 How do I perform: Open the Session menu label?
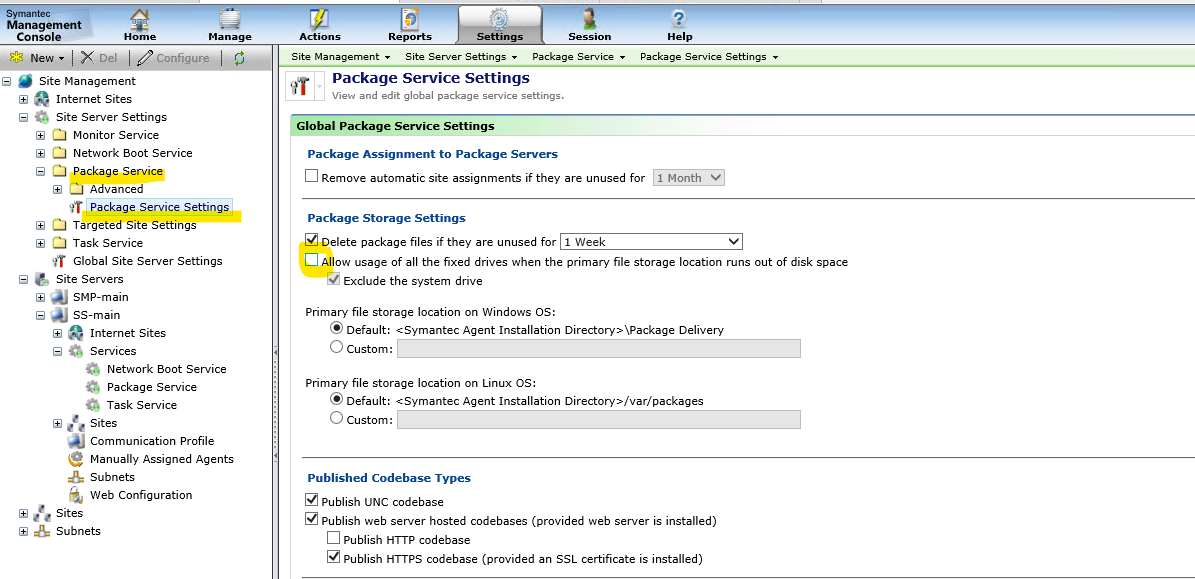click(589, 37)
